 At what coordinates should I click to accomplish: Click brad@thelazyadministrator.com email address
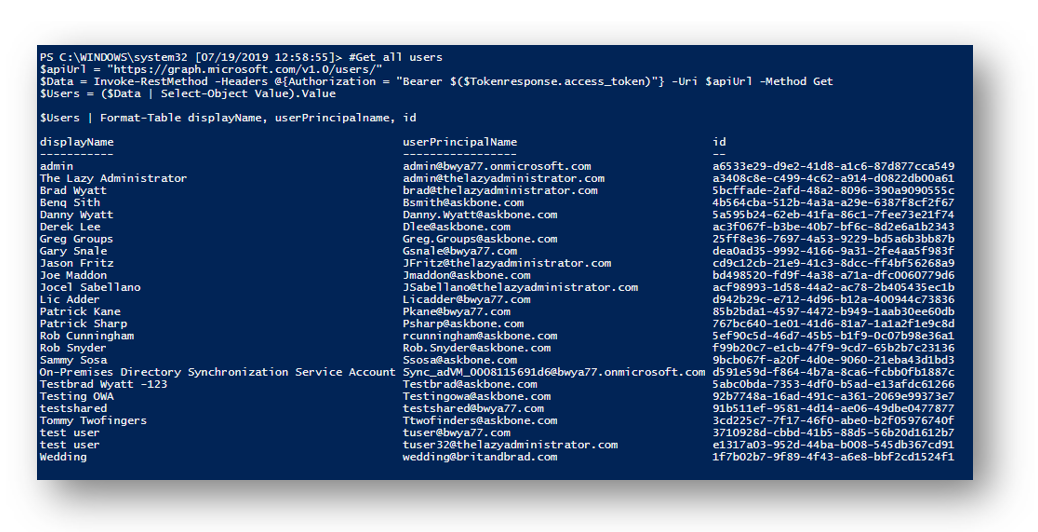[x=500, y=191]
